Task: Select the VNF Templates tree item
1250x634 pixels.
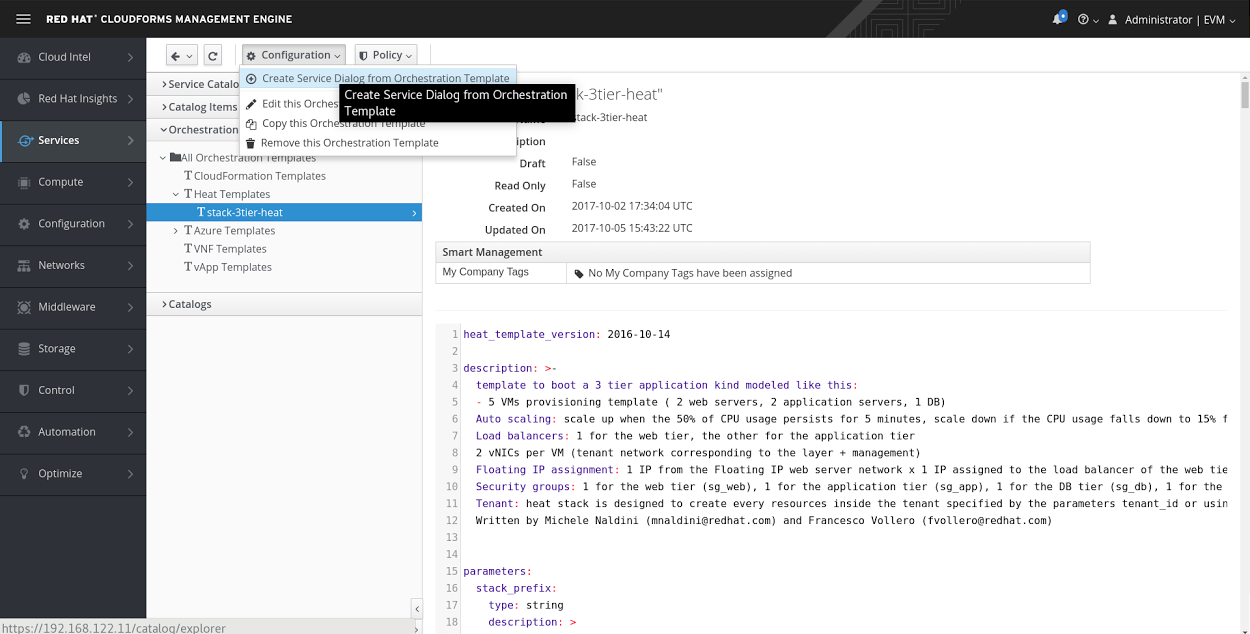Action: coord(229,249)
